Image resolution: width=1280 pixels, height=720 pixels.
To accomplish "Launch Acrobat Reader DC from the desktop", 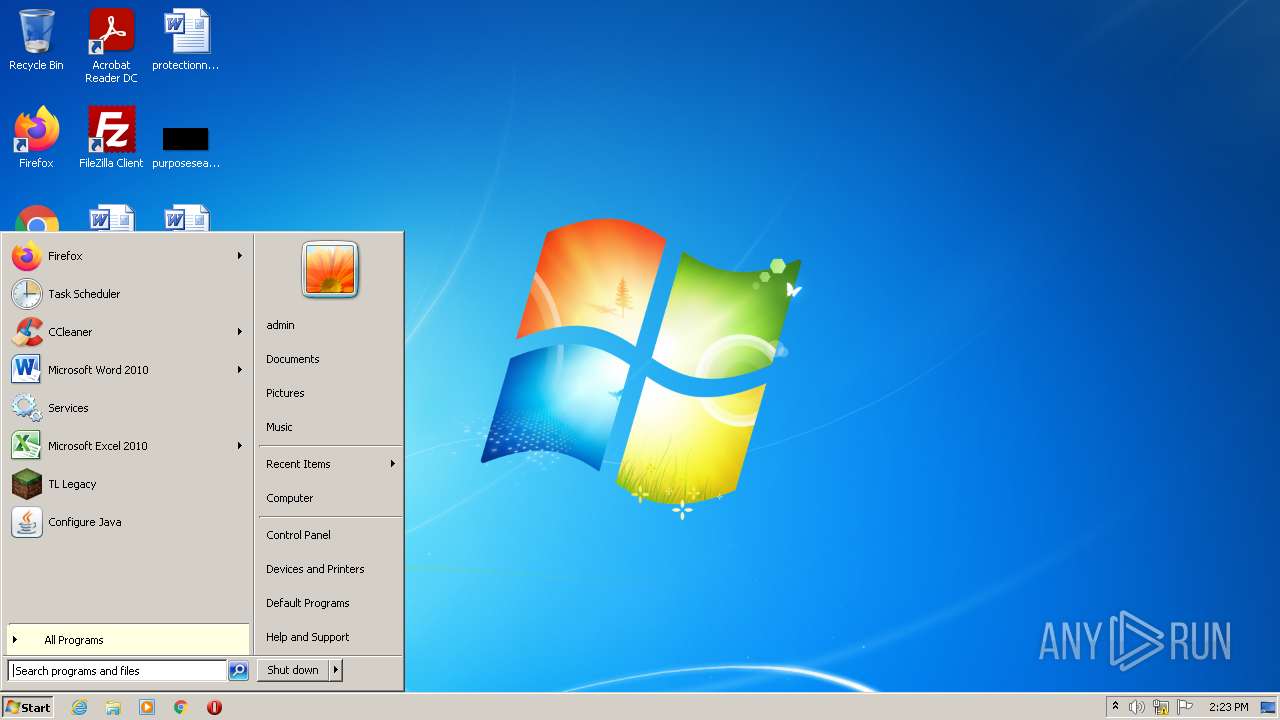I will (111, 46).
